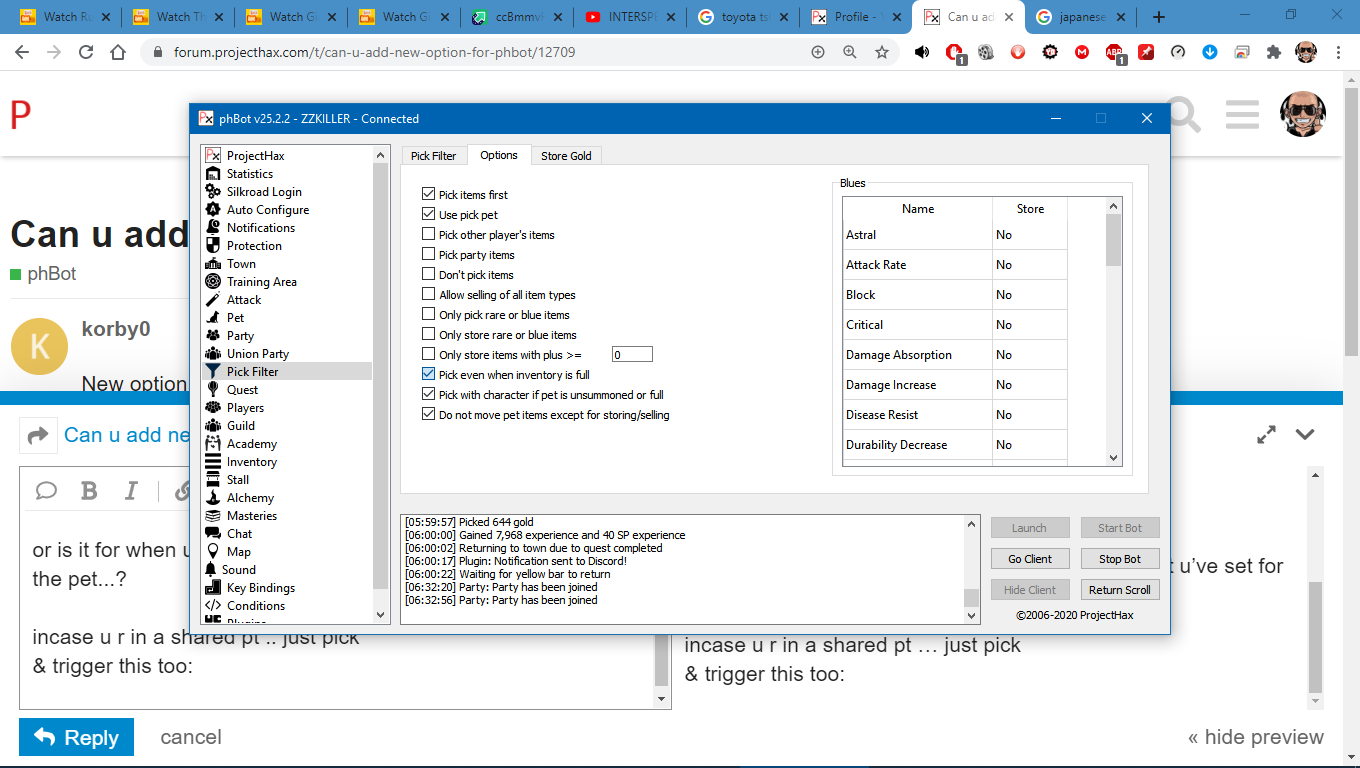
Task: Open the Pick Filter tab
Action: point(433,156)
